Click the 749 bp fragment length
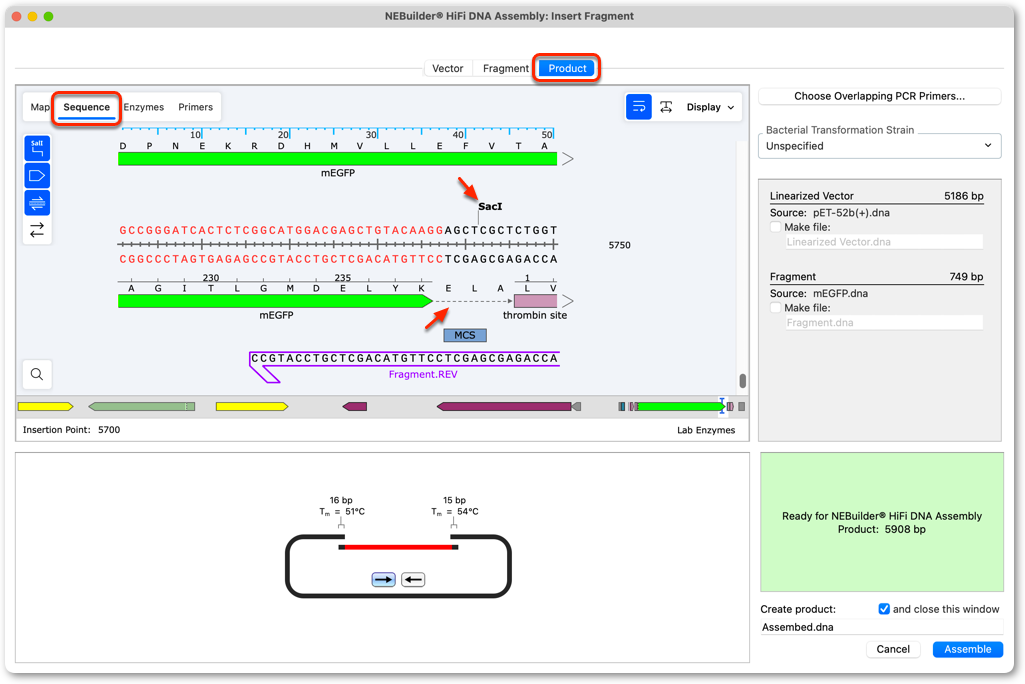 966,277
